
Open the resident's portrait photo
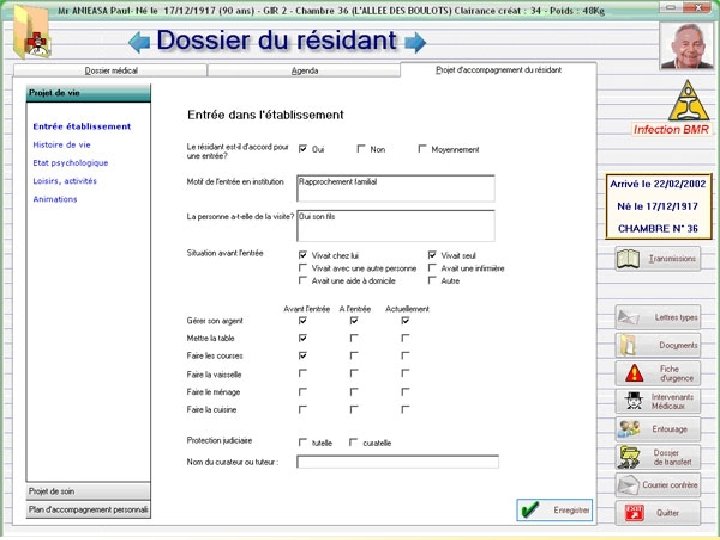click(x=687, y=46)
